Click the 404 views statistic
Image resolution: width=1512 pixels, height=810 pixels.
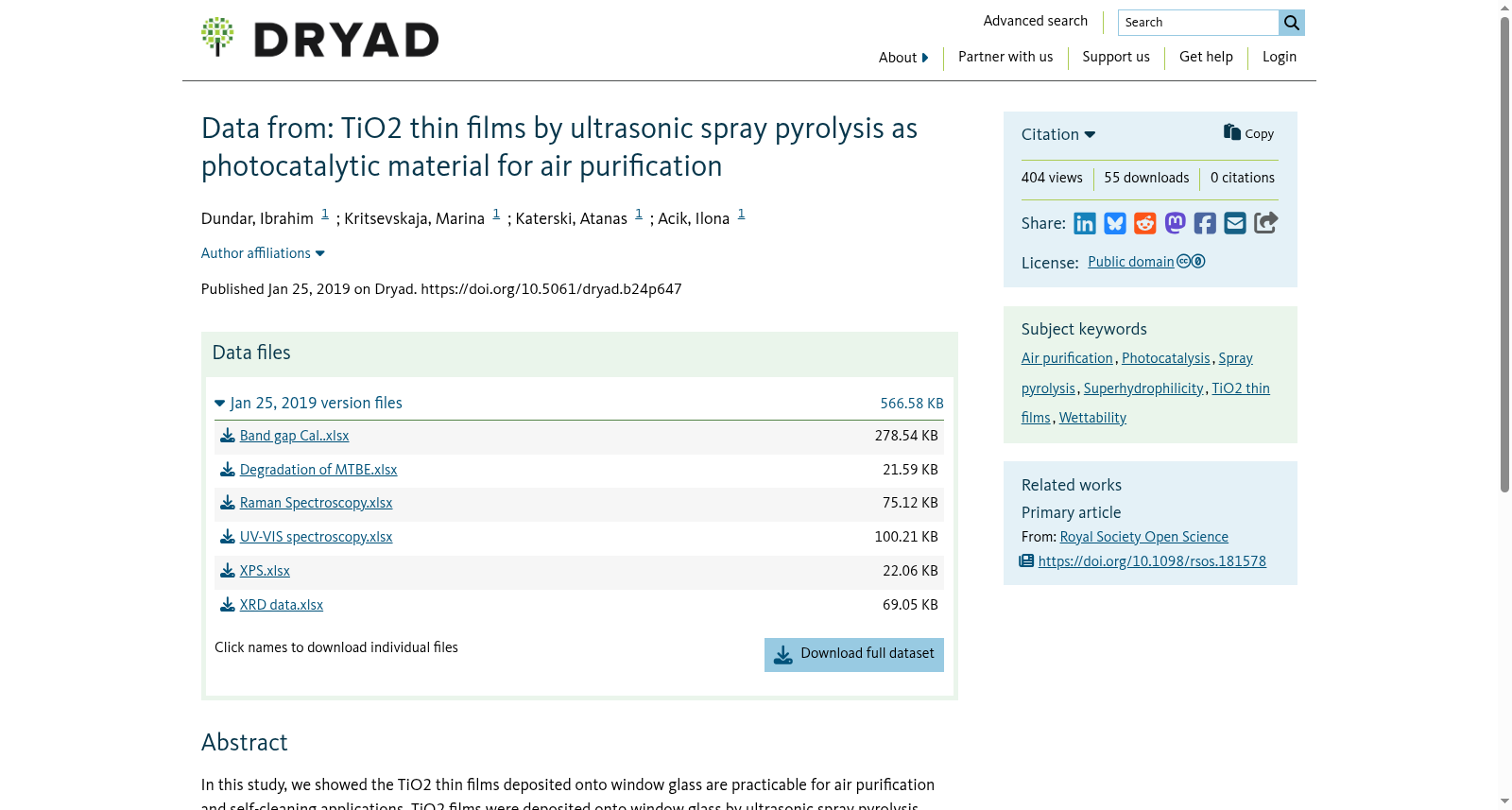tap(1052, 178)
